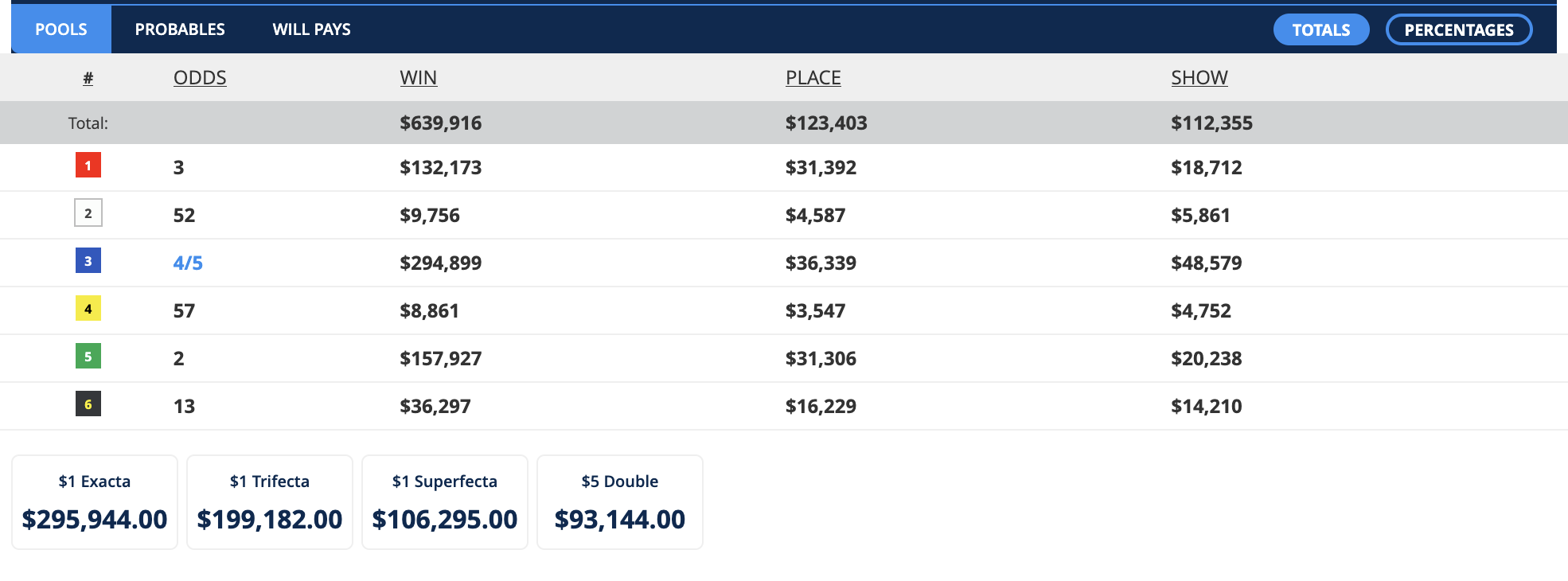
Task: Sort by the Odds column header
Action: 200,78
